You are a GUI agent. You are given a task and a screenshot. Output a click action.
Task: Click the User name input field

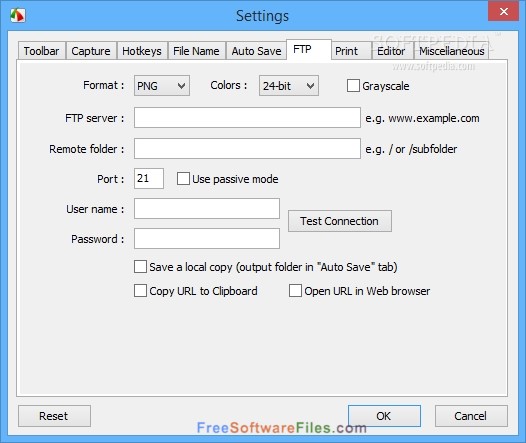point(207,209)
